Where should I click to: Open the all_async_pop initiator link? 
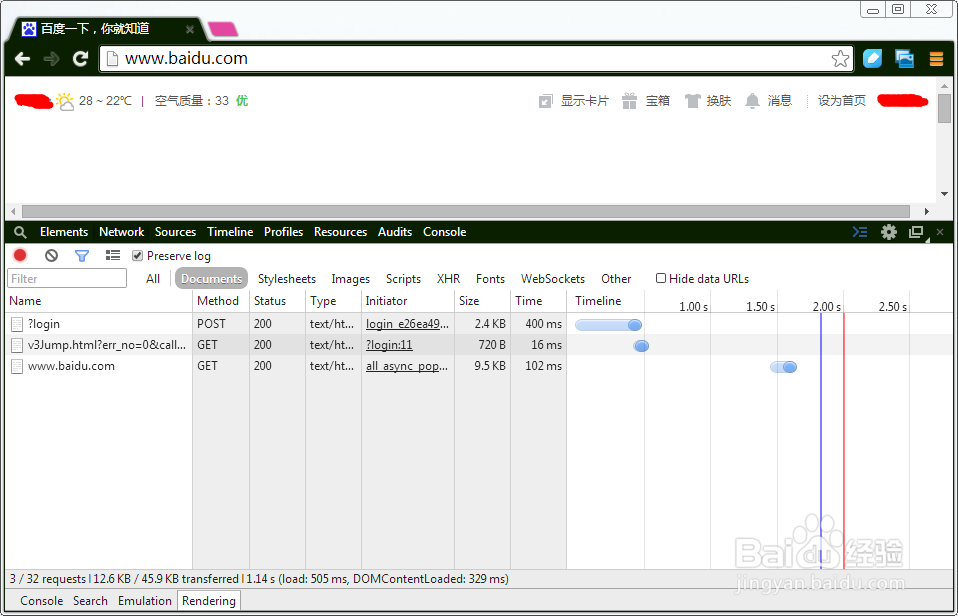pyautogui.click(x=407, y=366)
